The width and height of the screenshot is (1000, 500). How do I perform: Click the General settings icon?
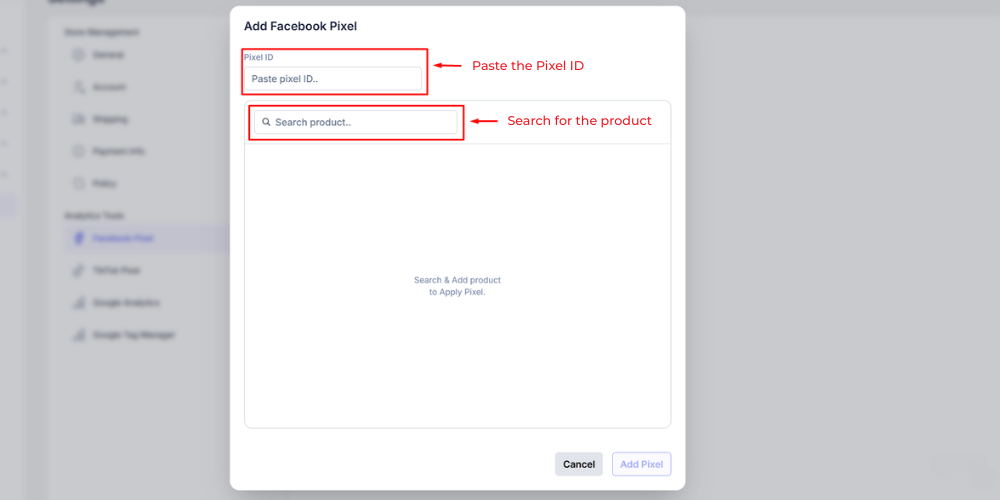point(78,55)
